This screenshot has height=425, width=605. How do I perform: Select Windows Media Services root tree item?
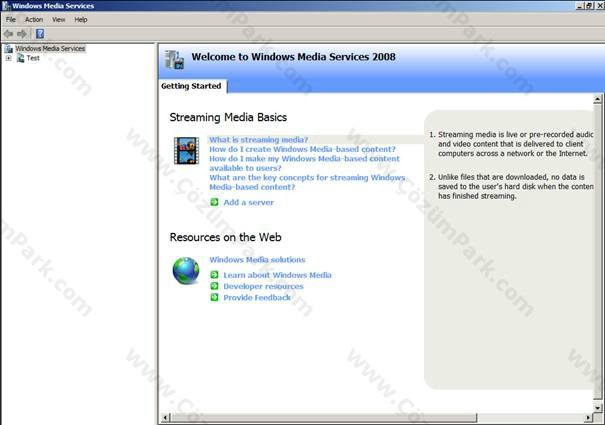coord(50,48)
